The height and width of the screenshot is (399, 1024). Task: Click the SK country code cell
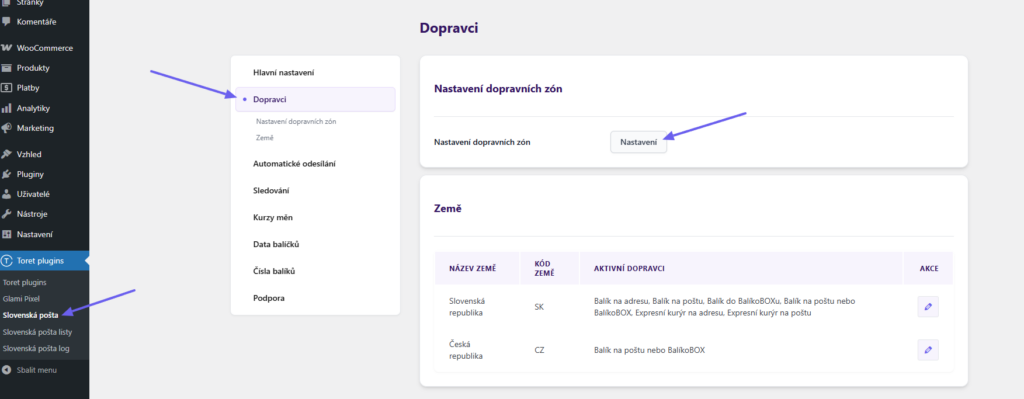click(539, 307)
